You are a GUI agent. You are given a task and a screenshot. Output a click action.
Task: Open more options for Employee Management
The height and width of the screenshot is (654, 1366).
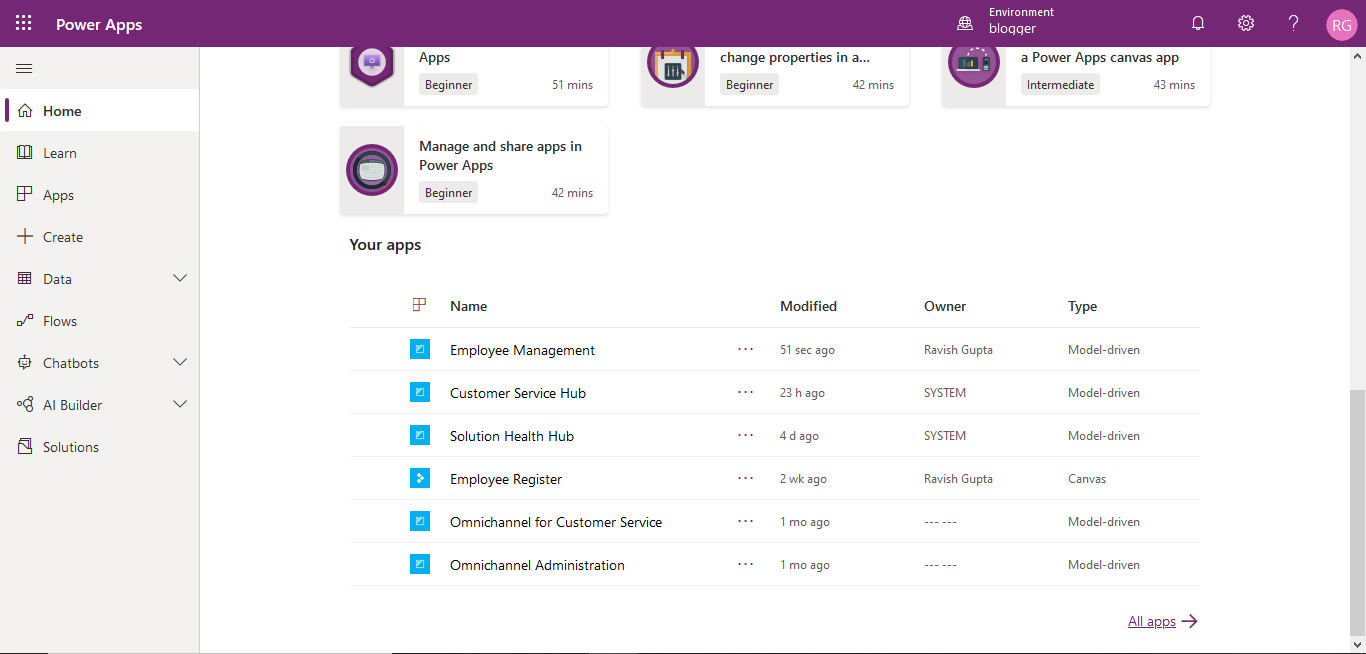click(745, 349)
